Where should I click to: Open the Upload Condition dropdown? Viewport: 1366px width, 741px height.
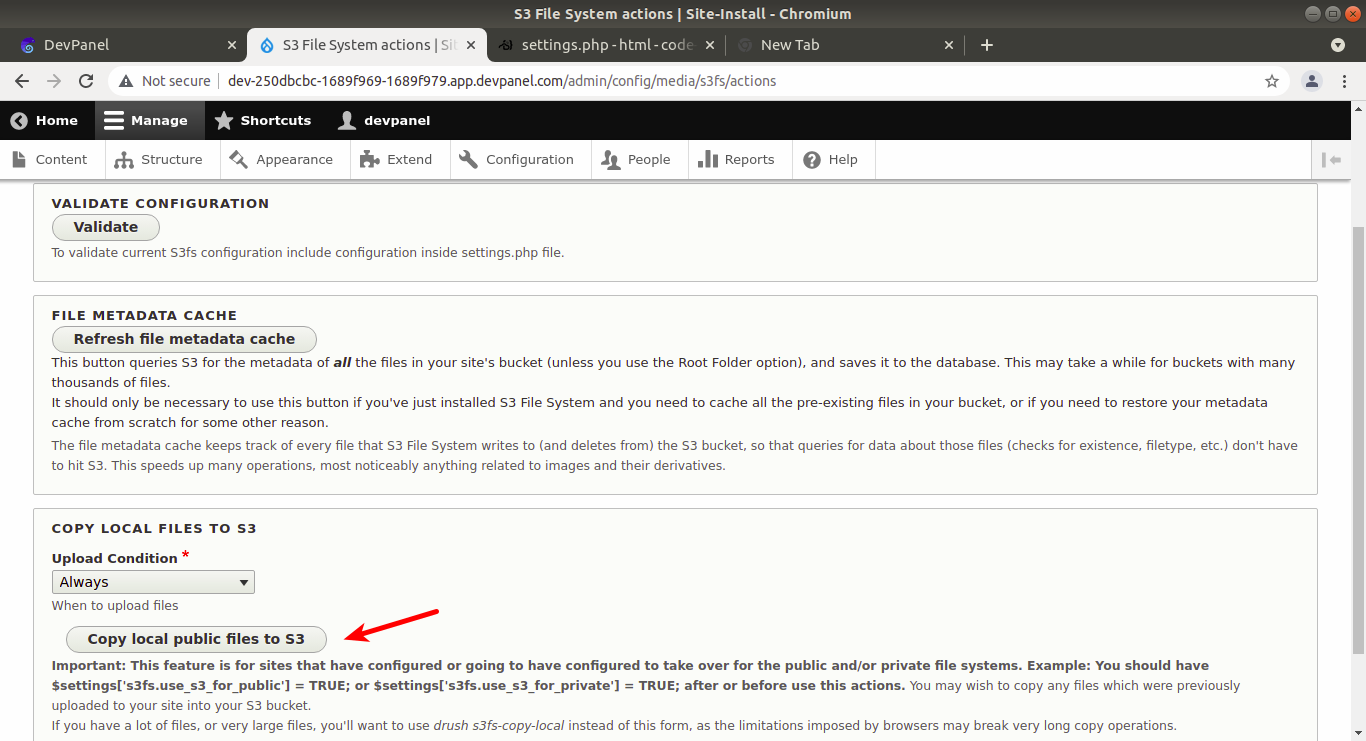click(x=152, y=581)
